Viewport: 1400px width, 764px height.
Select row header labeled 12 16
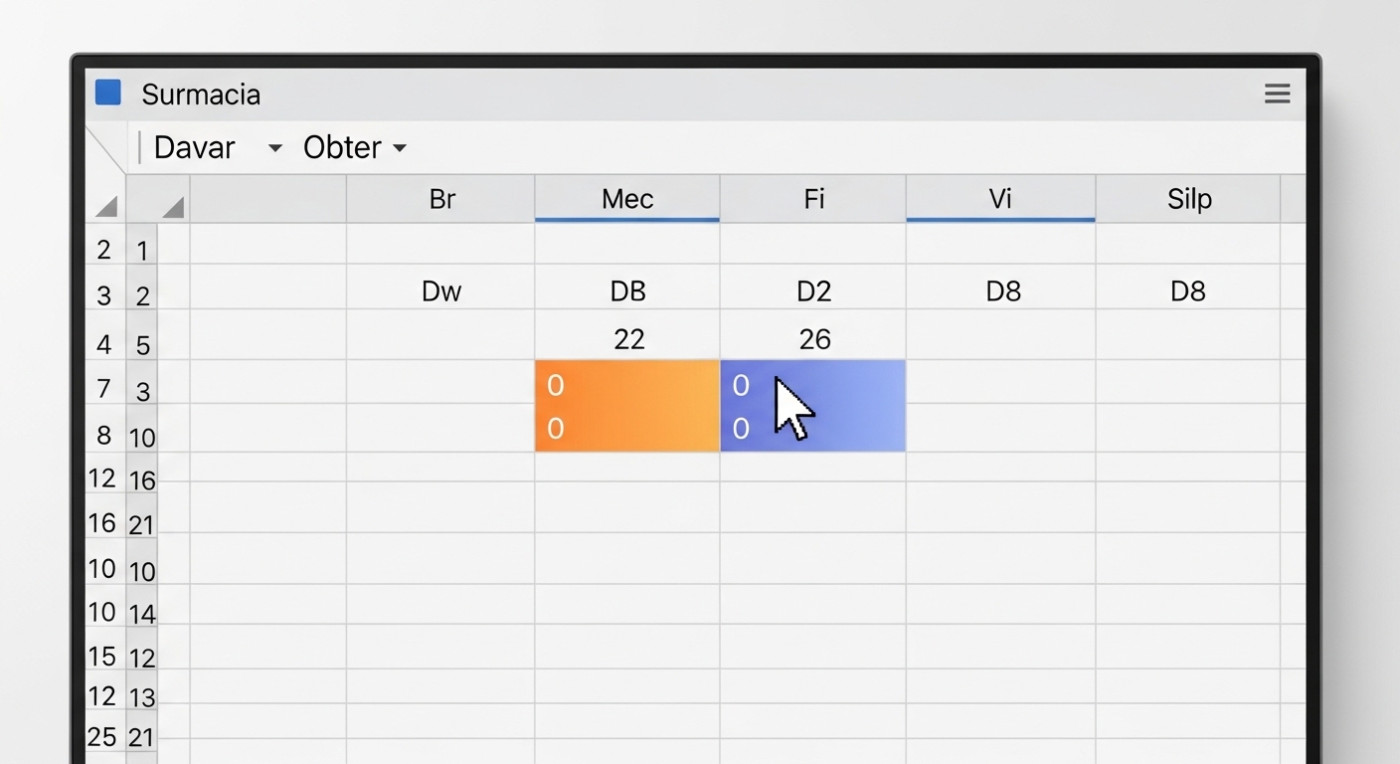pos(121,479)
